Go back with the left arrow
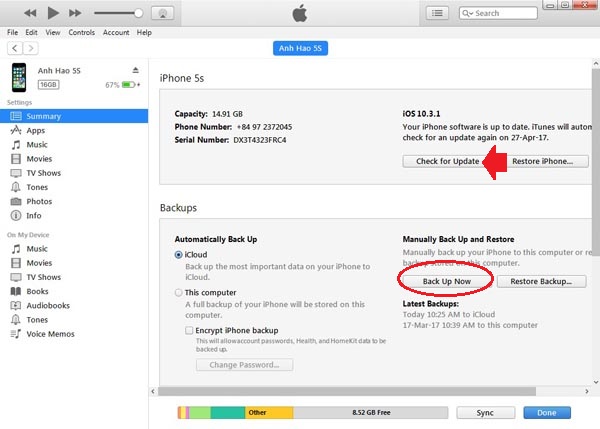 tap(15, 48)
